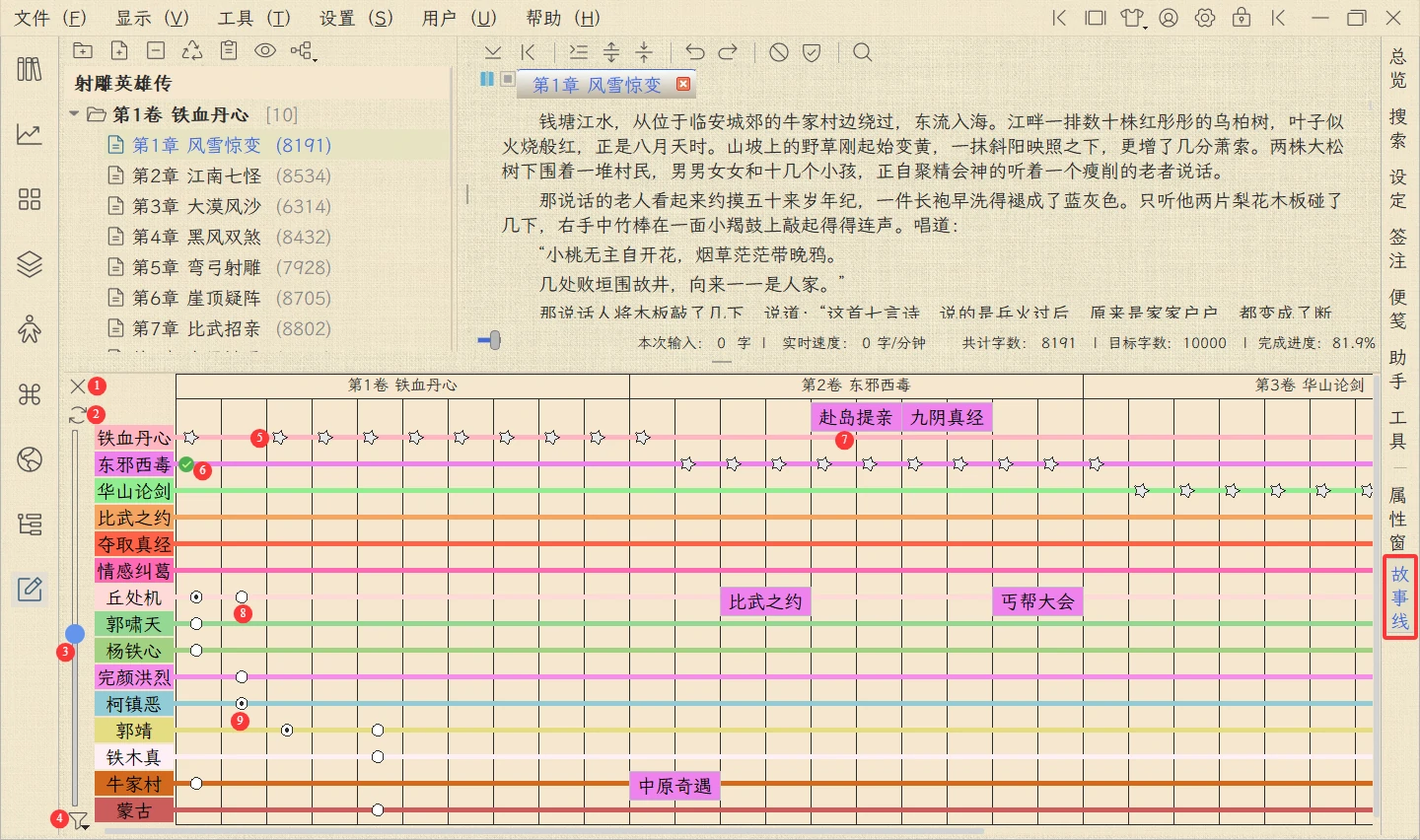Click the lock icon in title bar
Screen dimensions: 1420x840
coord(1242,18)
